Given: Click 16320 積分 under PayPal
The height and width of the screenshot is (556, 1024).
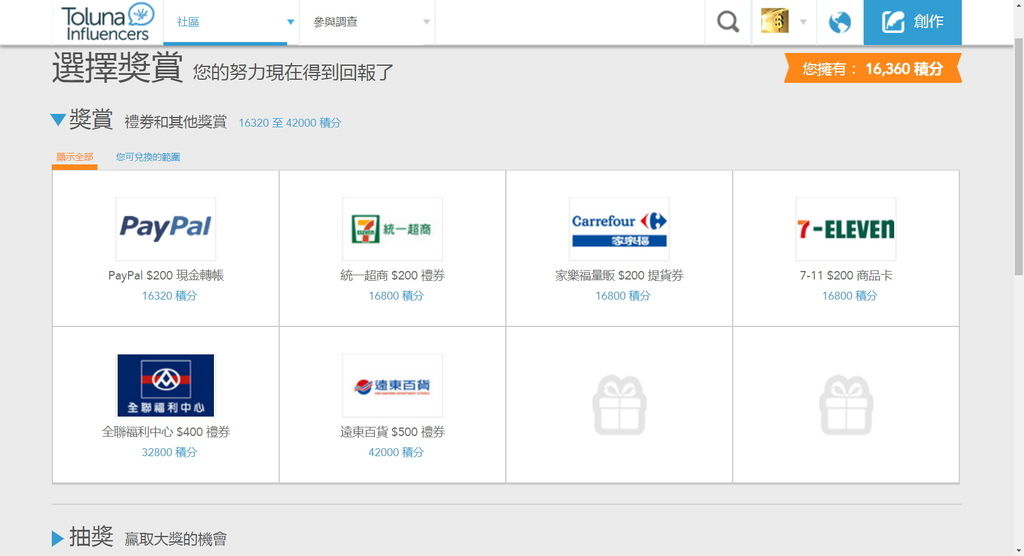Looking at the screenshot, I should [169, 296].
